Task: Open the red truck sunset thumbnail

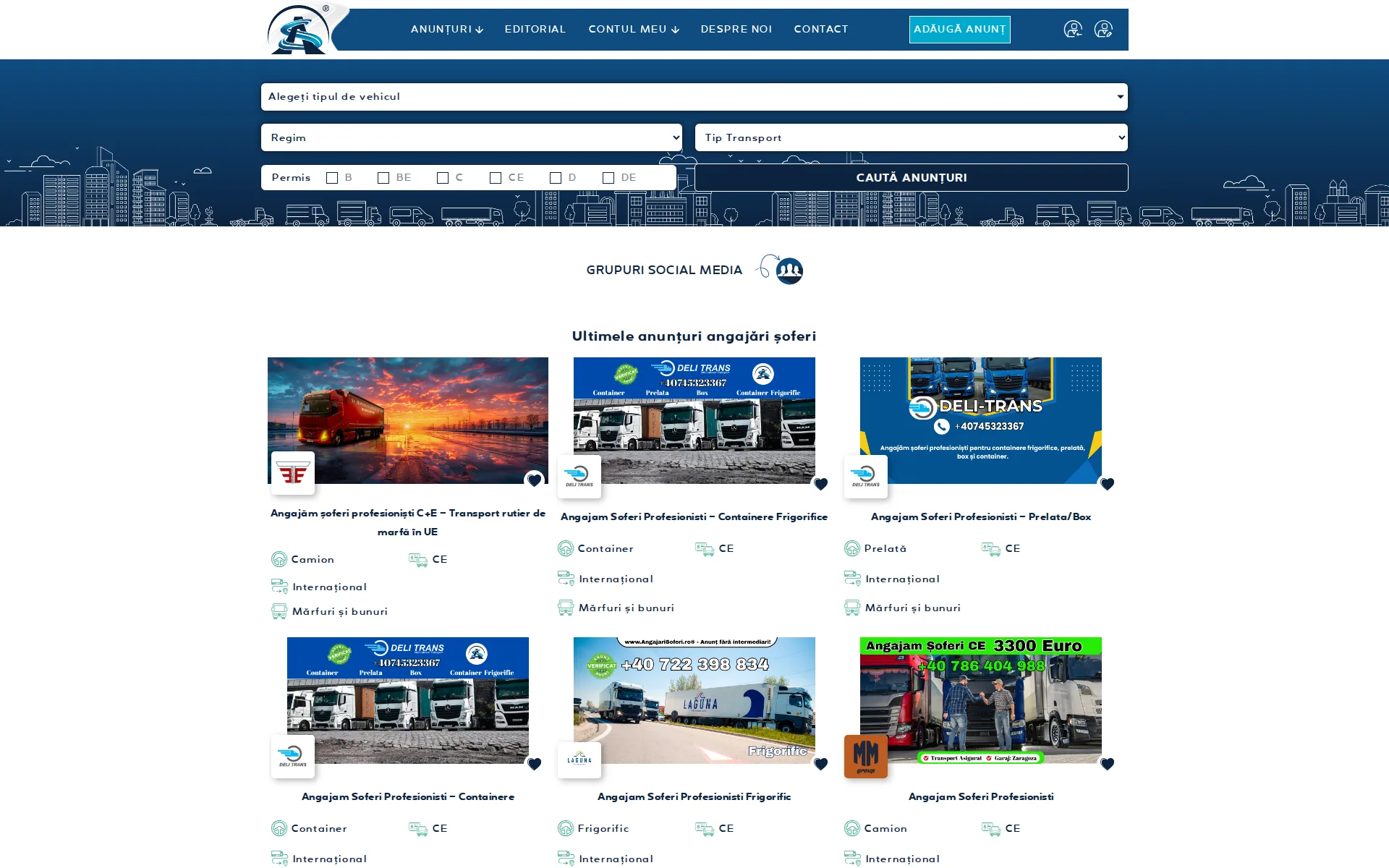Action: click(x=408, y=420)
